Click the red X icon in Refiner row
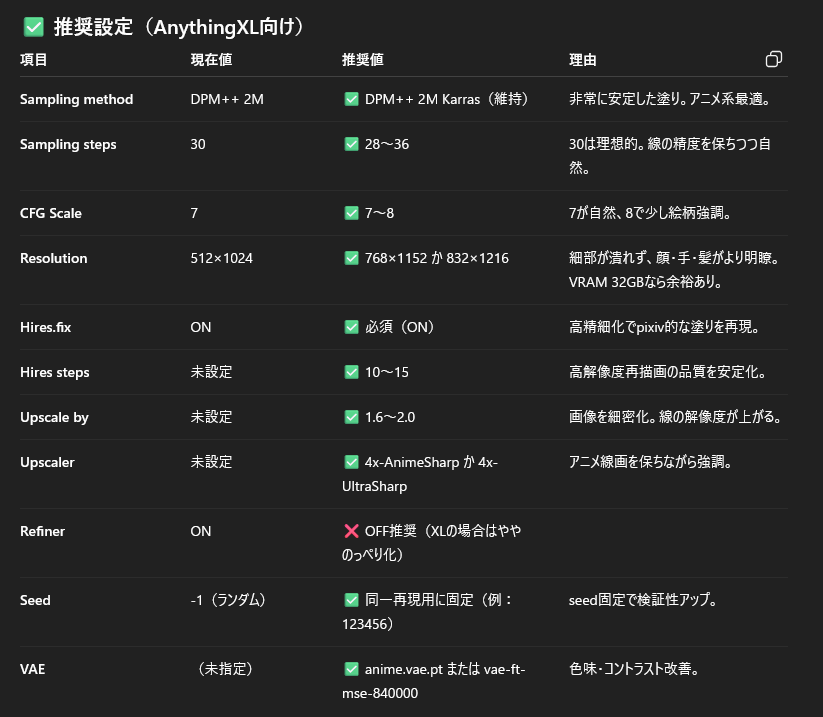Image resolution: width=823 pixels, height=717 pixels. (351, 531)
